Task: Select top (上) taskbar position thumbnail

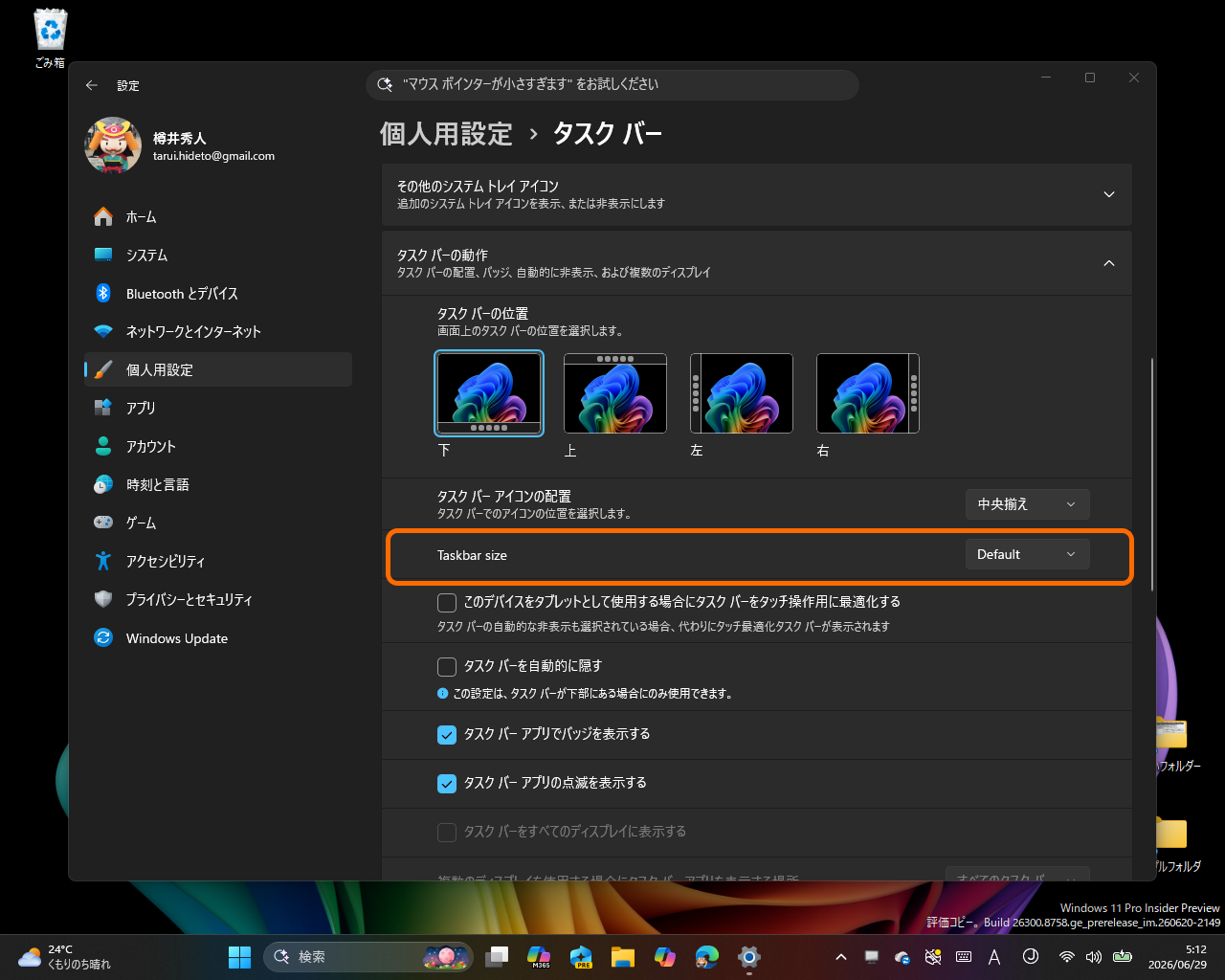Action: pyautogui.click(x=615, y=393)
